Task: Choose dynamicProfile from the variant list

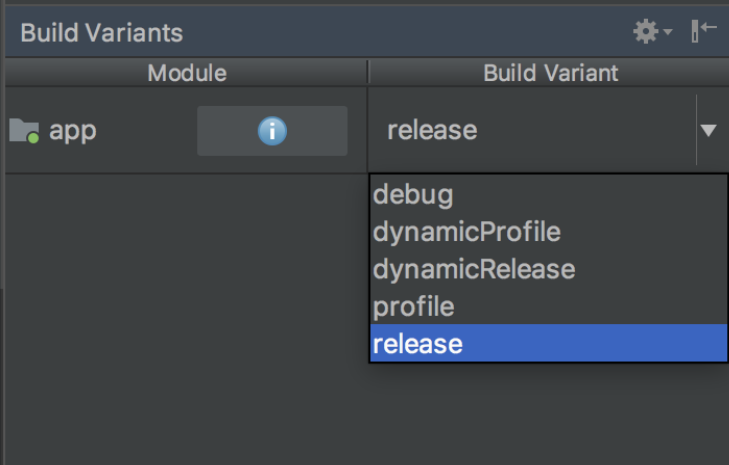Action: tap(466, 232)
